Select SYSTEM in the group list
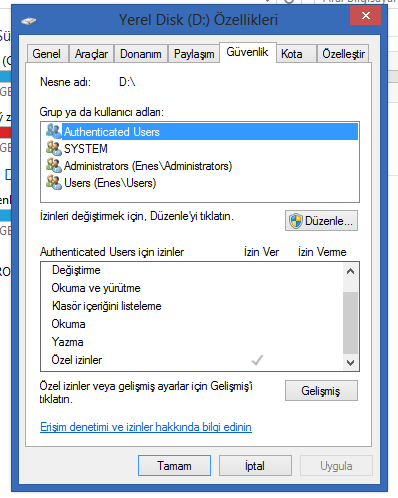 click(x=200, y=148)
